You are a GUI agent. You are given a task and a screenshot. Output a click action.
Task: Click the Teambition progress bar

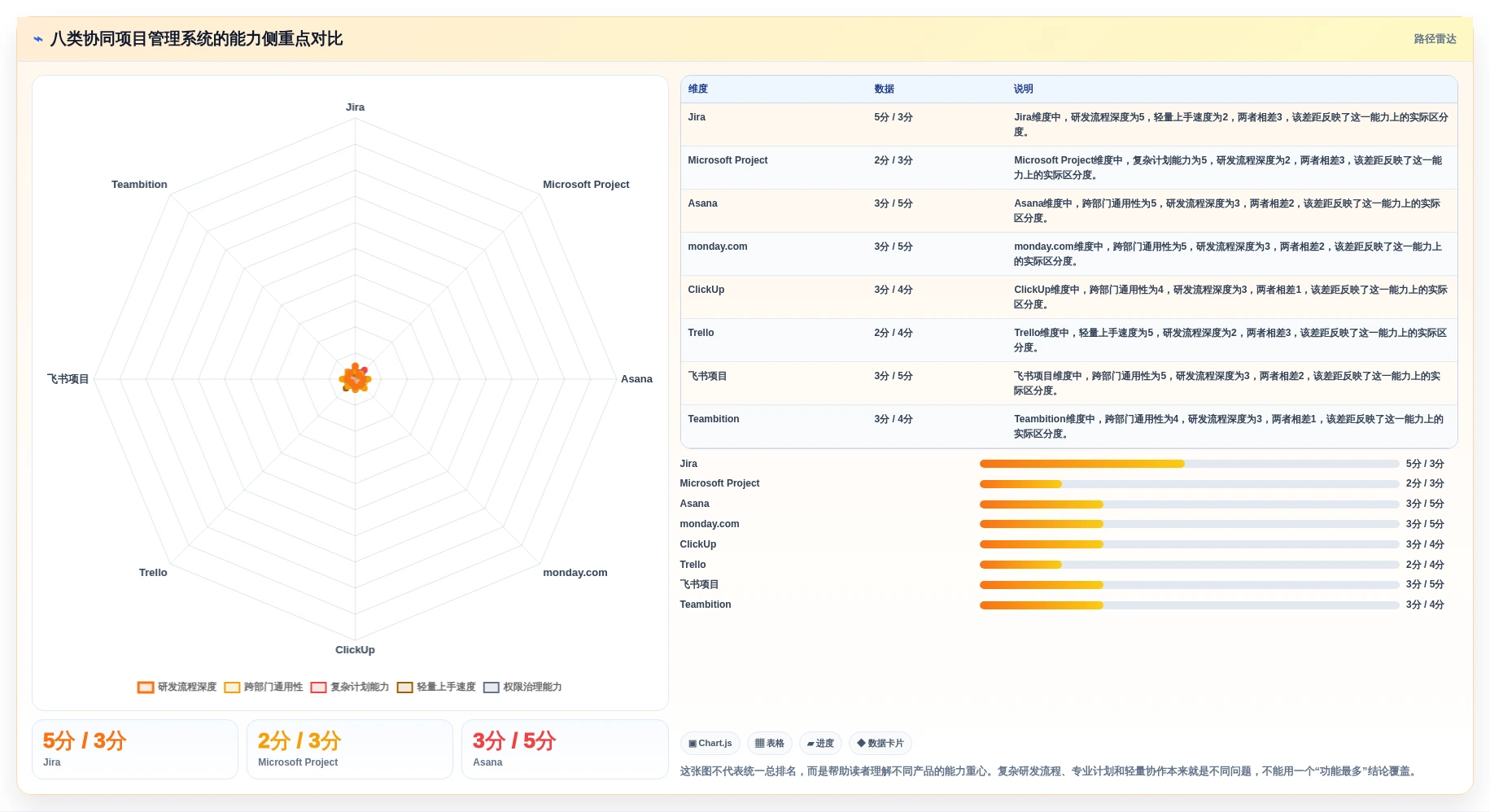click(x=1189, y=605)
